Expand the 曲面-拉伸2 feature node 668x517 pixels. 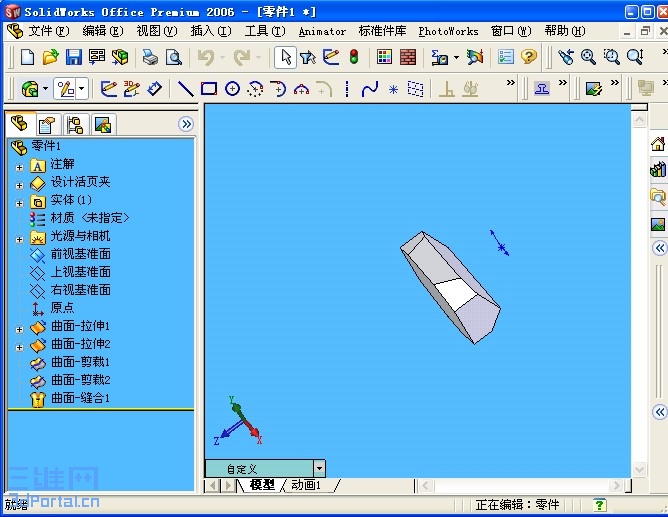click(19, 348)
